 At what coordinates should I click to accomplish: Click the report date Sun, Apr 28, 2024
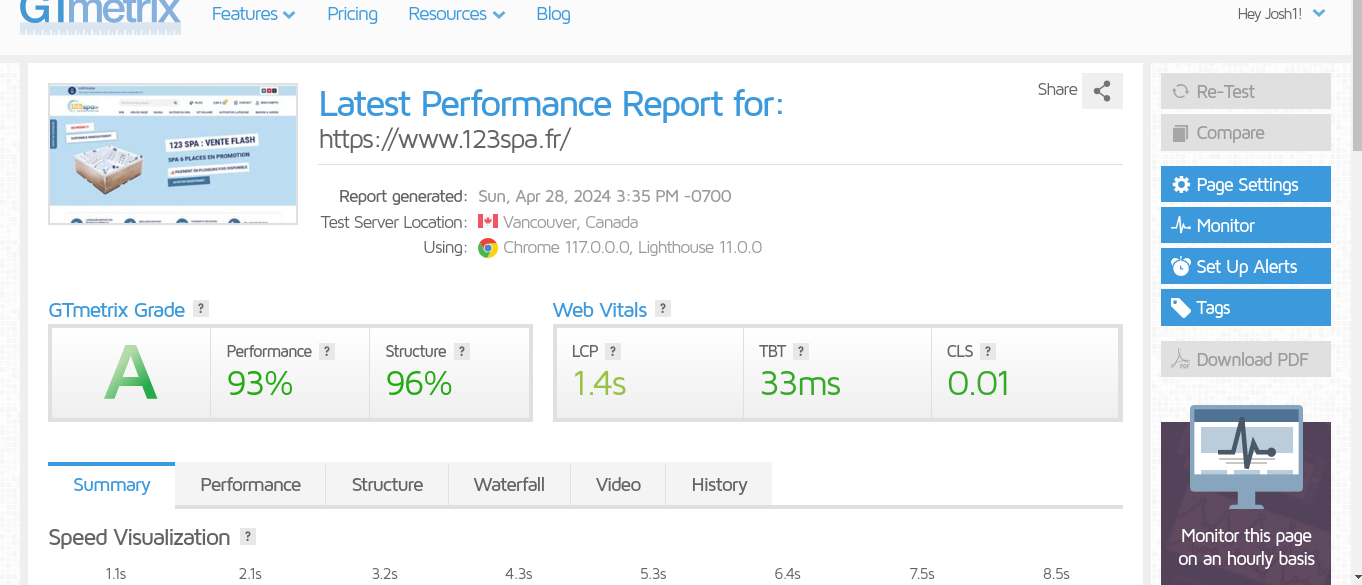point(605,196)
